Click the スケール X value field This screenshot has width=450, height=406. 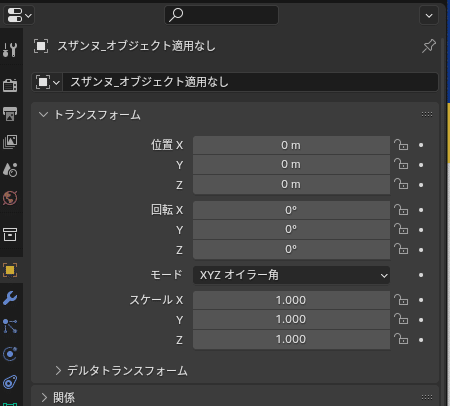tap(291, 300)
